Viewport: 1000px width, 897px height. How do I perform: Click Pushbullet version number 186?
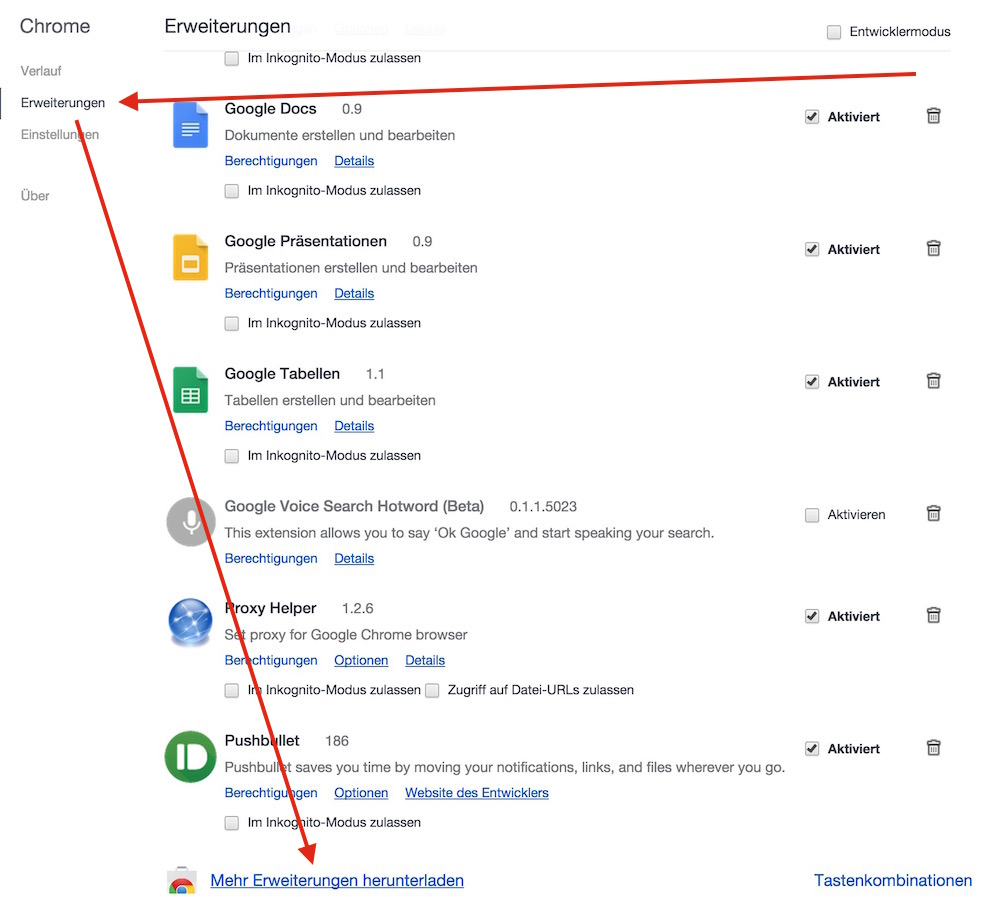click(x=337, y=741)
